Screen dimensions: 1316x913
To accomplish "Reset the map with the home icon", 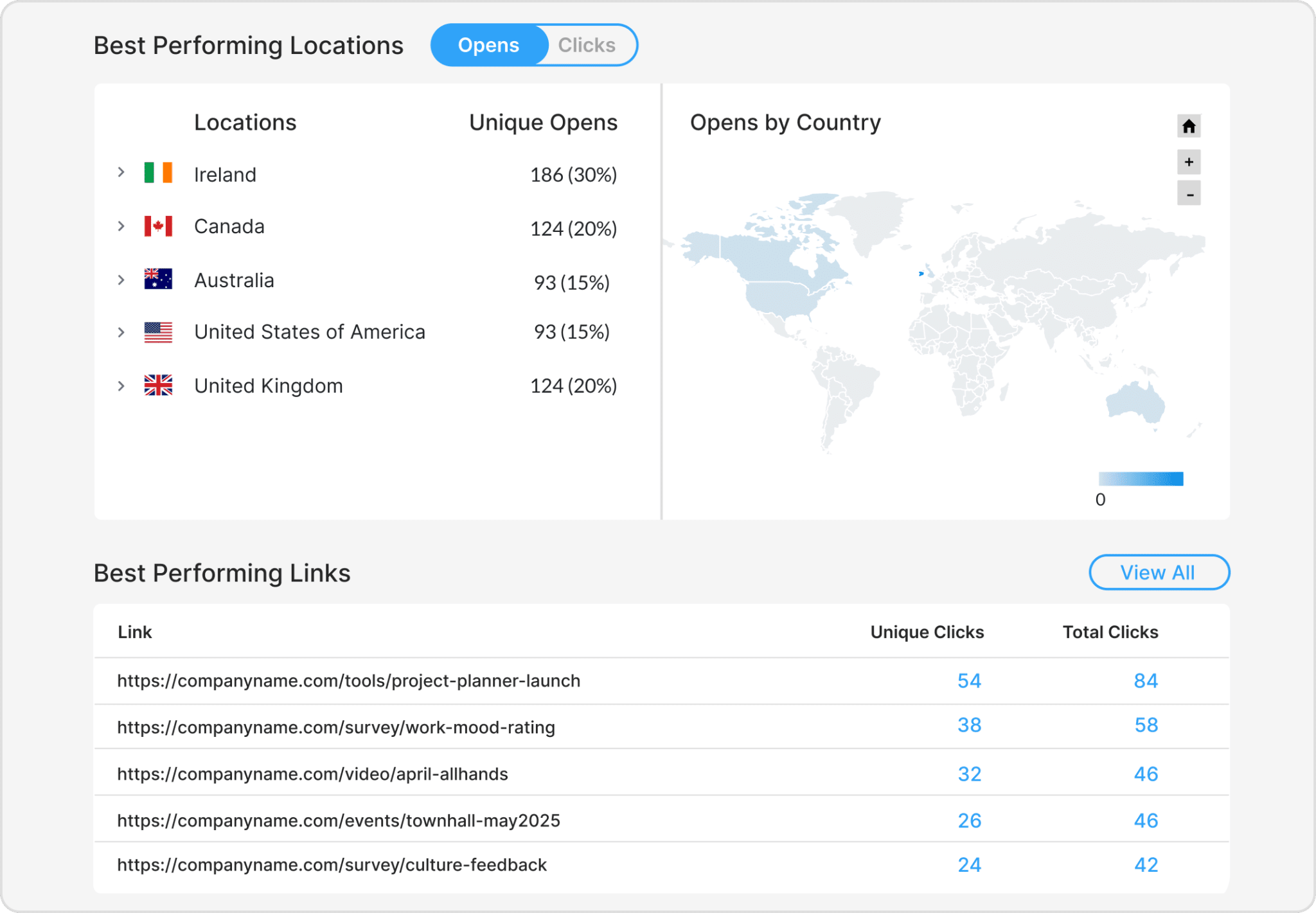I will tap(1189, 126).
